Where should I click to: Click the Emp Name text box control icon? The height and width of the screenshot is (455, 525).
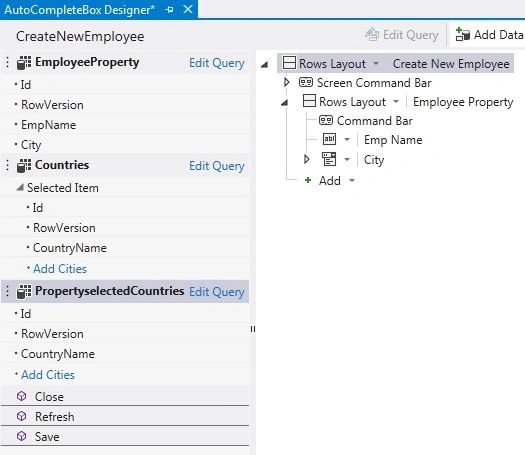[x=329, y=139]
